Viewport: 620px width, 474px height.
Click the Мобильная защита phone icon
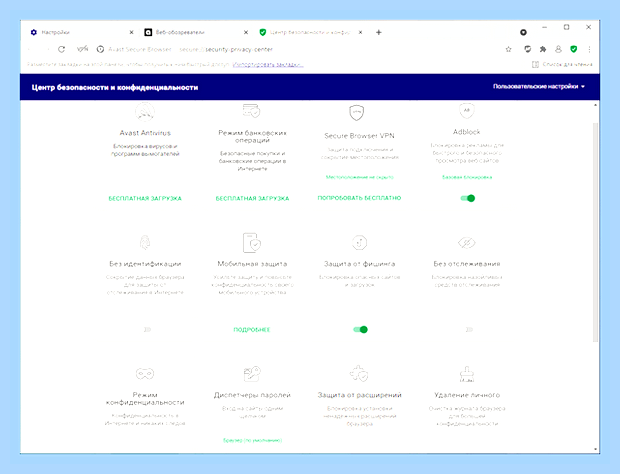[251, 242]
